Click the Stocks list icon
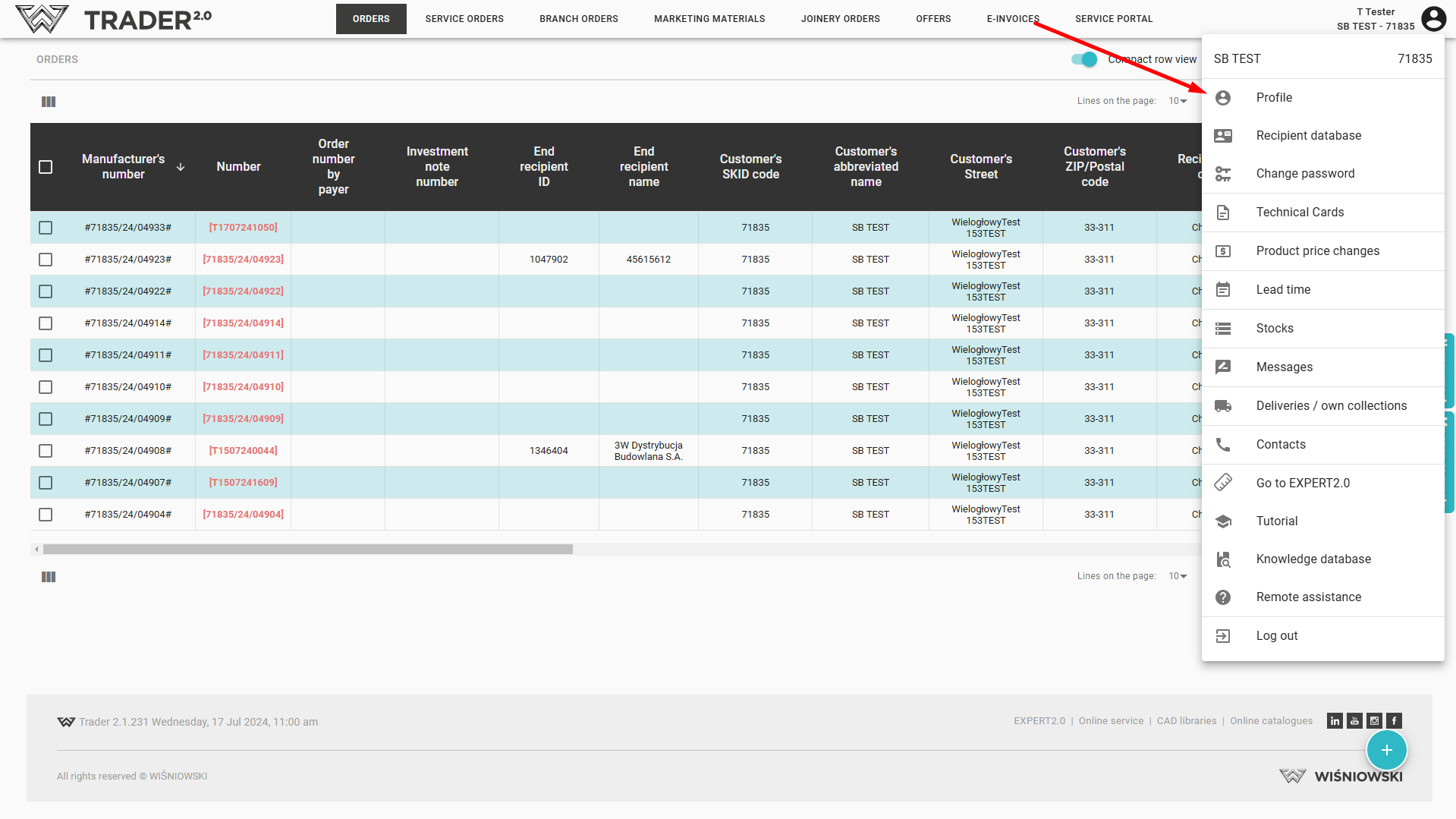 [x=1223, y=329]
